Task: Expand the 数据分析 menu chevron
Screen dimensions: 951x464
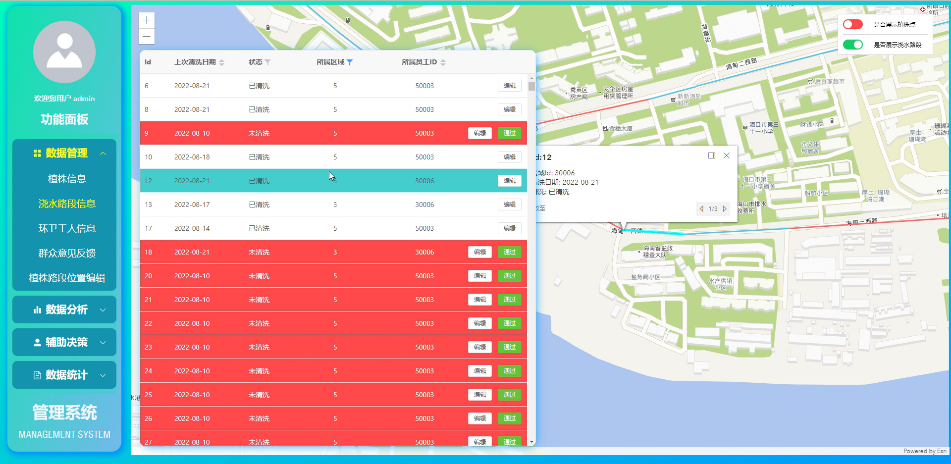Action: click(x=103, y=310)
